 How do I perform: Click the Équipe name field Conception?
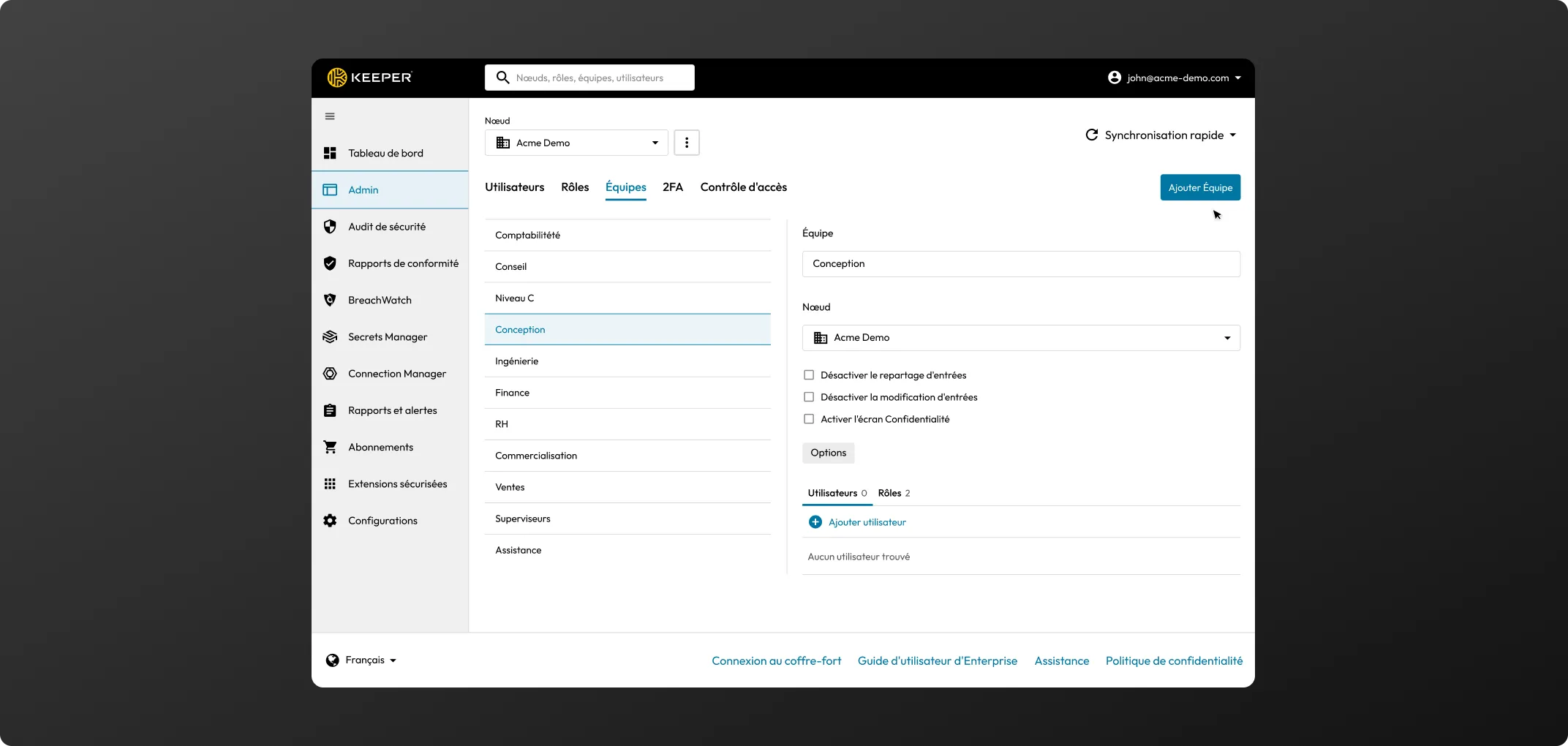pyautogui.click(x=1021, y=264)
